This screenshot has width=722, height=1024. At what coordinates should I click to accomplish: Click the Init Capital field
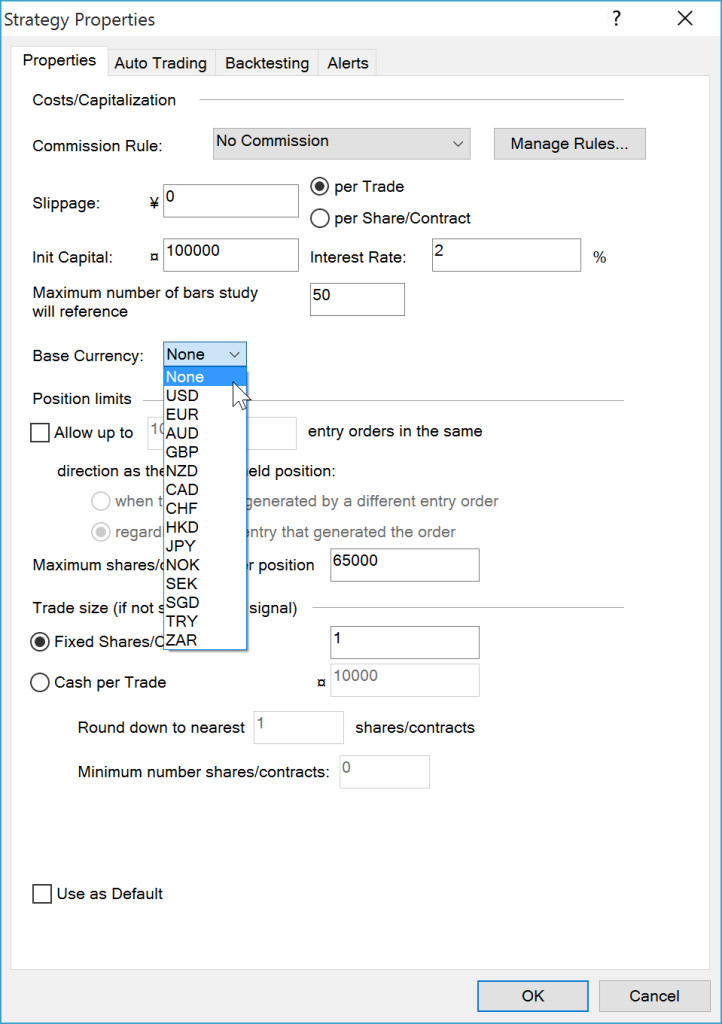coord(230,255)
